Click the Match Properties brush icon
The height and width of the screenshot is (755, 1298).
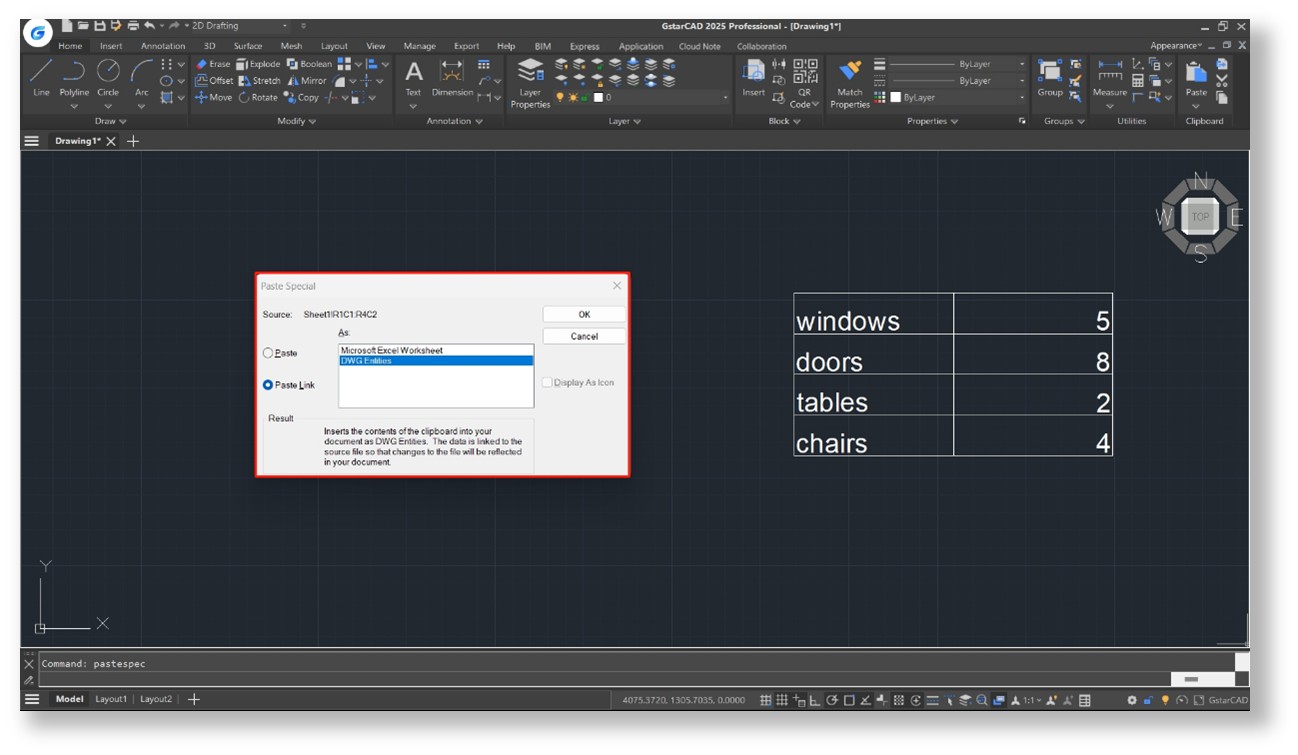click(849, 72)
